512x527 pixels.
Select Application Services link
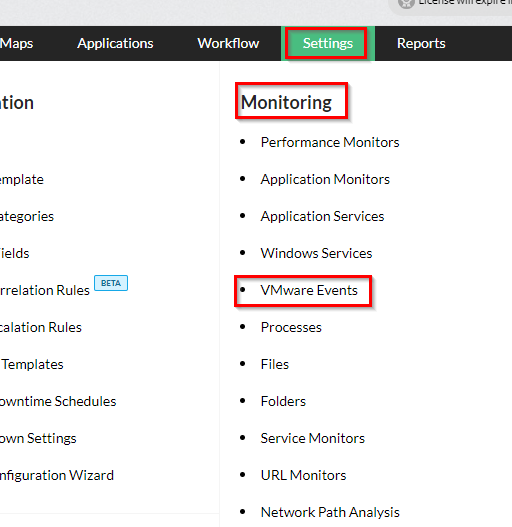click(x=322, y=216)
